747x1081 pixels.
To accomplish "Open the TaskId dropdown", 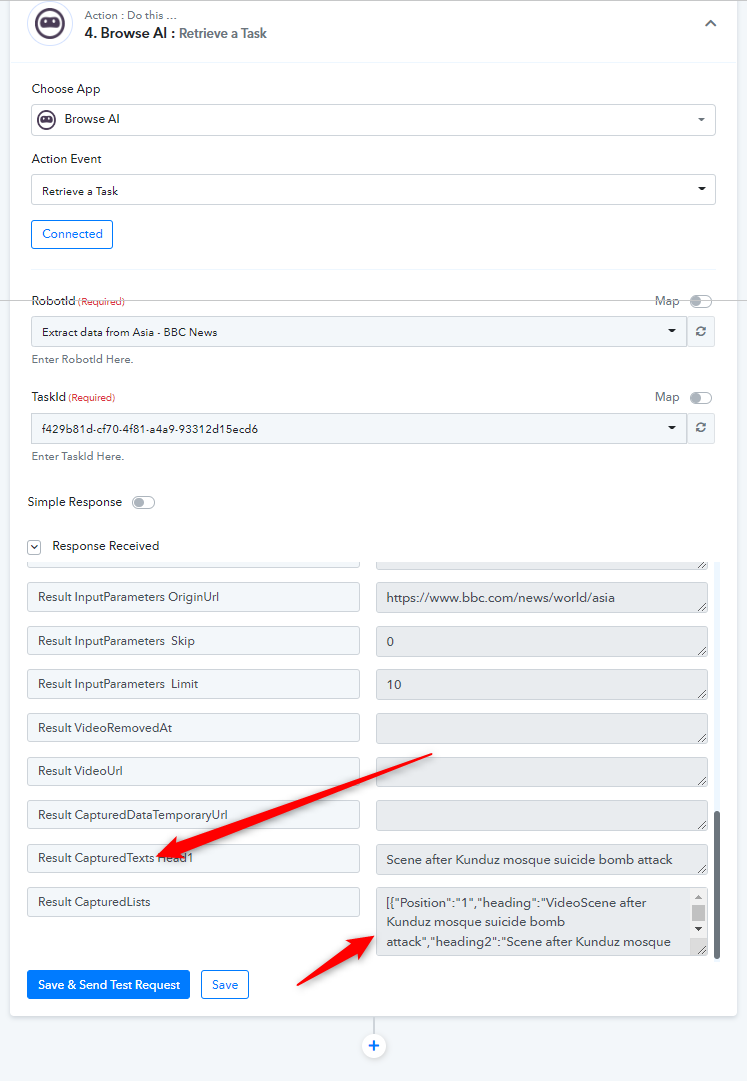I will pos(358,428).
